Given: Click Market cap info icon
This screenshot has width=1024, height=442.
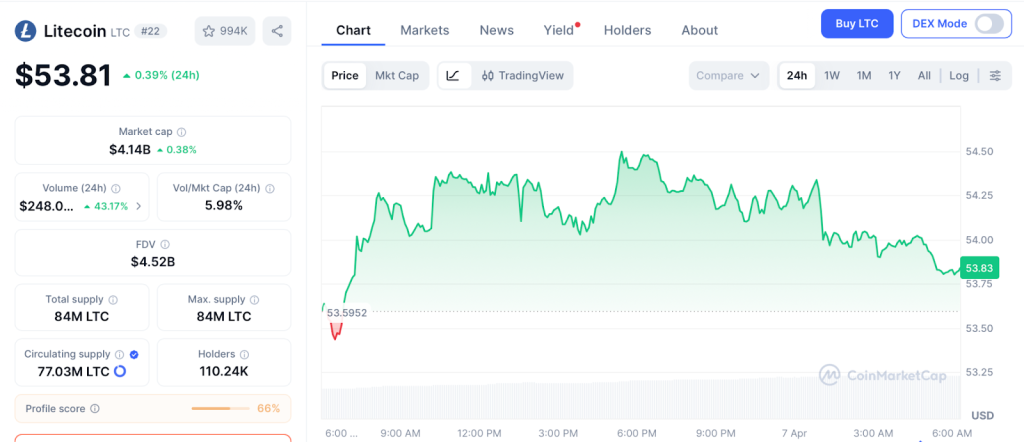Looking at the screenshot, I should 181,132.
